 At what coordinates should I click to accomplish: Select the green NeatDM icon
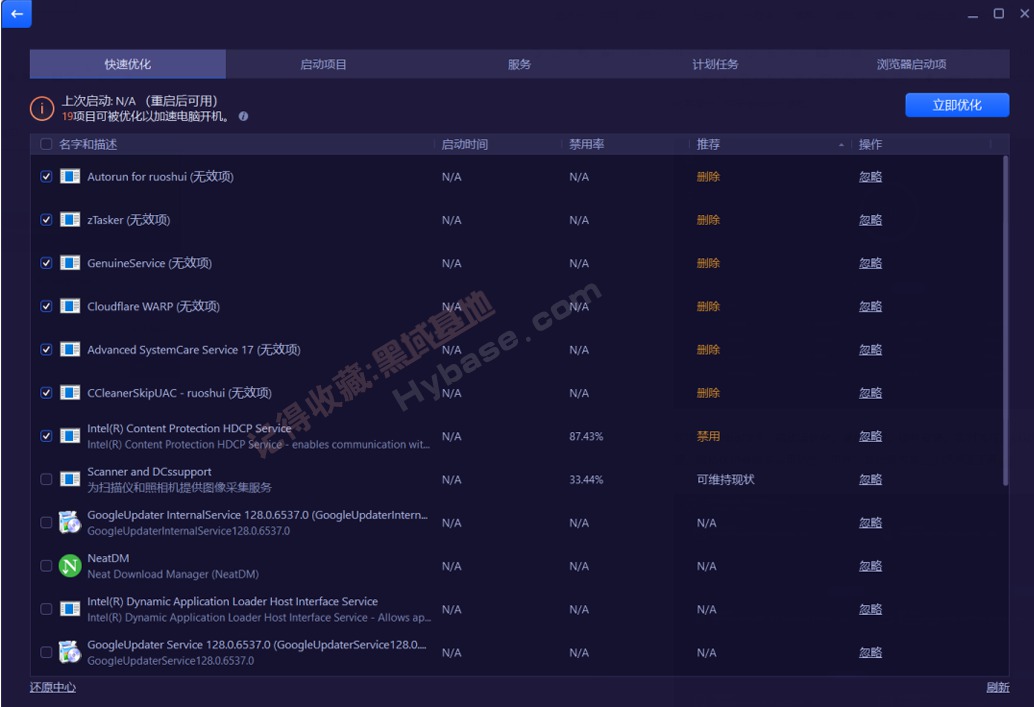coord(70,566)
